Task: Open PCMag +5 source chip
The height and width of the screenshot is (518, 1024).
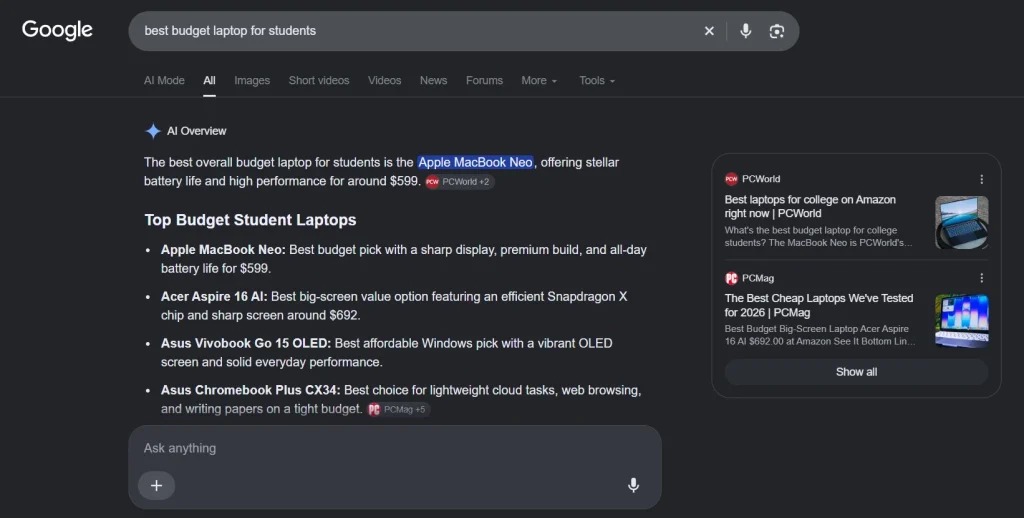Action: coord(398,410)
